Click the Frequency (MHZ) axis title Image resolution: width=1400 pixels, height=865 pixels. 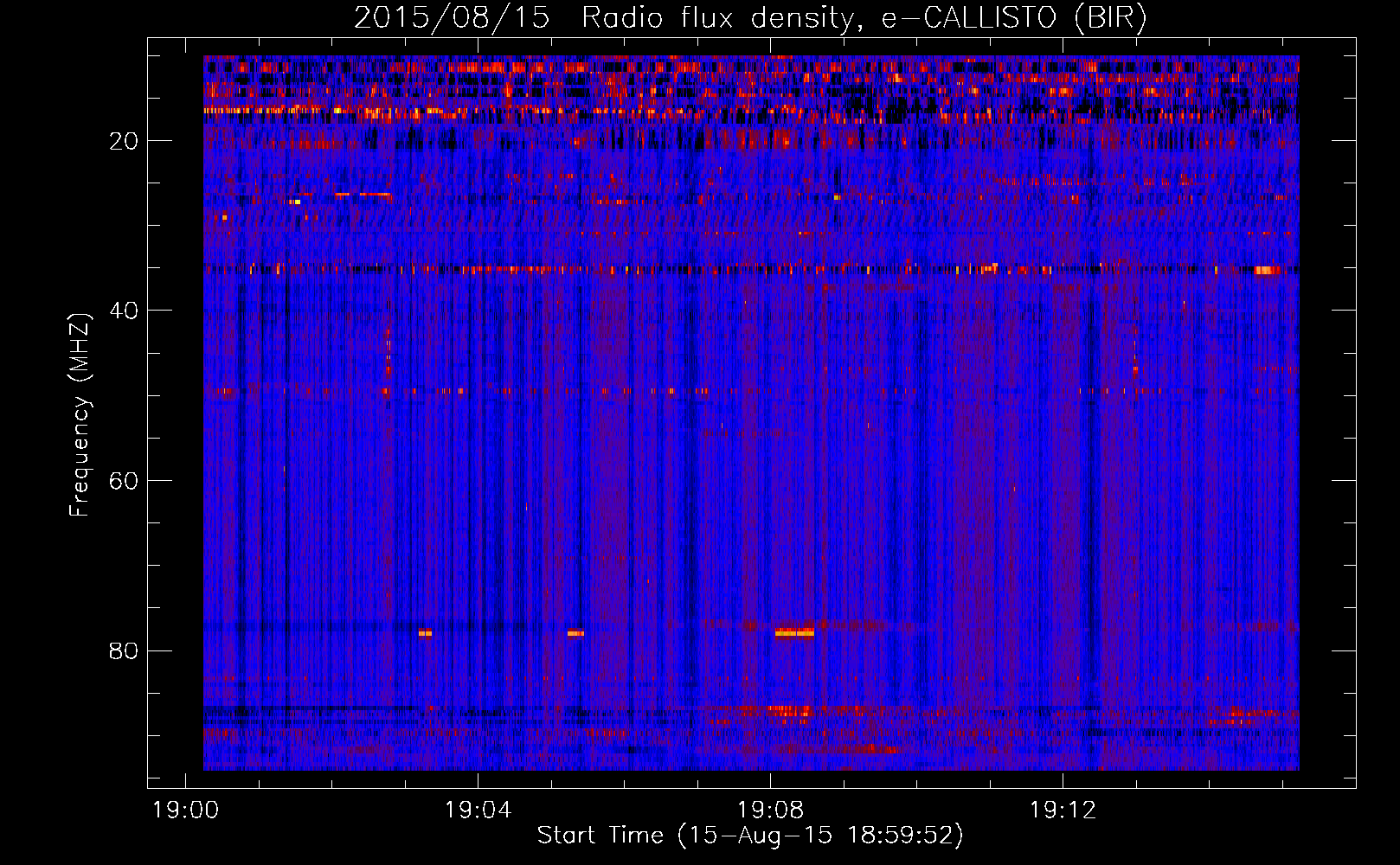[x=80, y=415]
